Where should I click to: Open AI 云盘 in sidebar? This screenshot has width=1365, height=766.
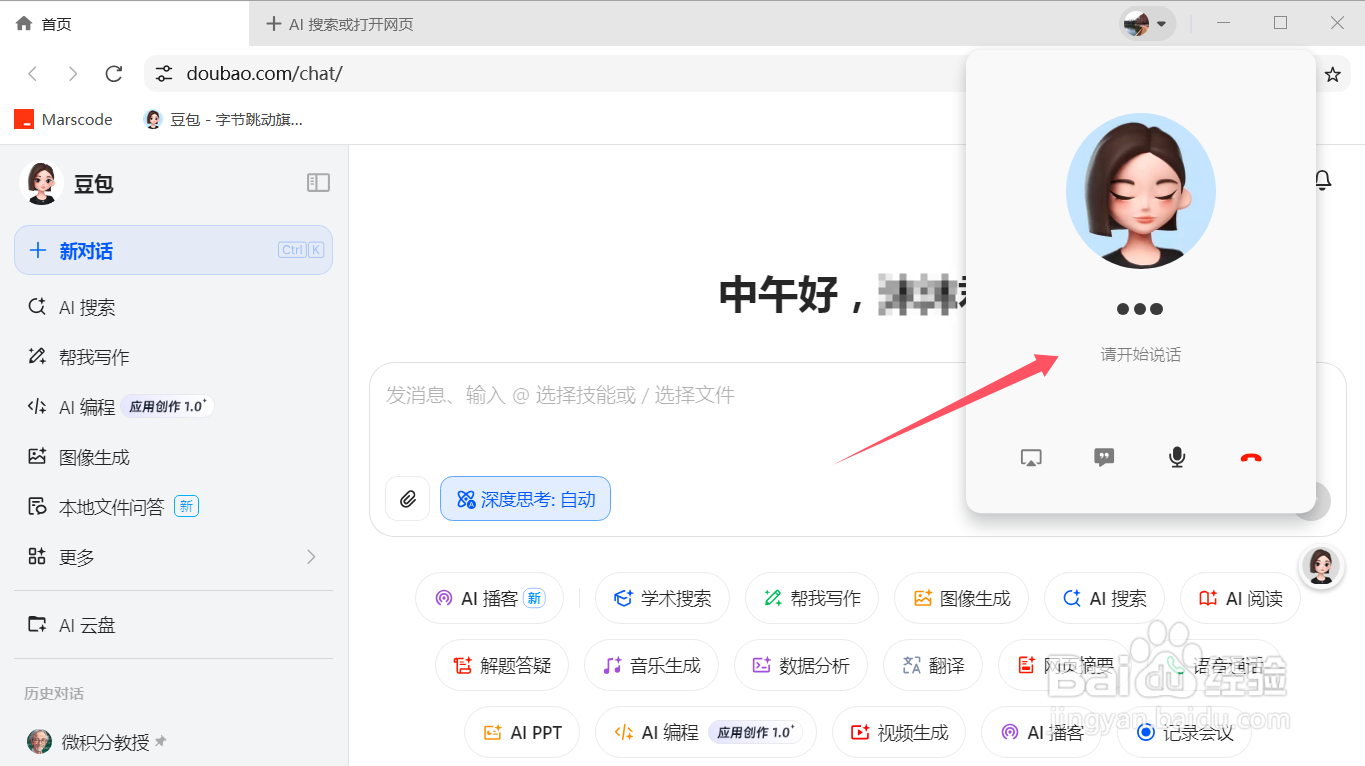173,625
